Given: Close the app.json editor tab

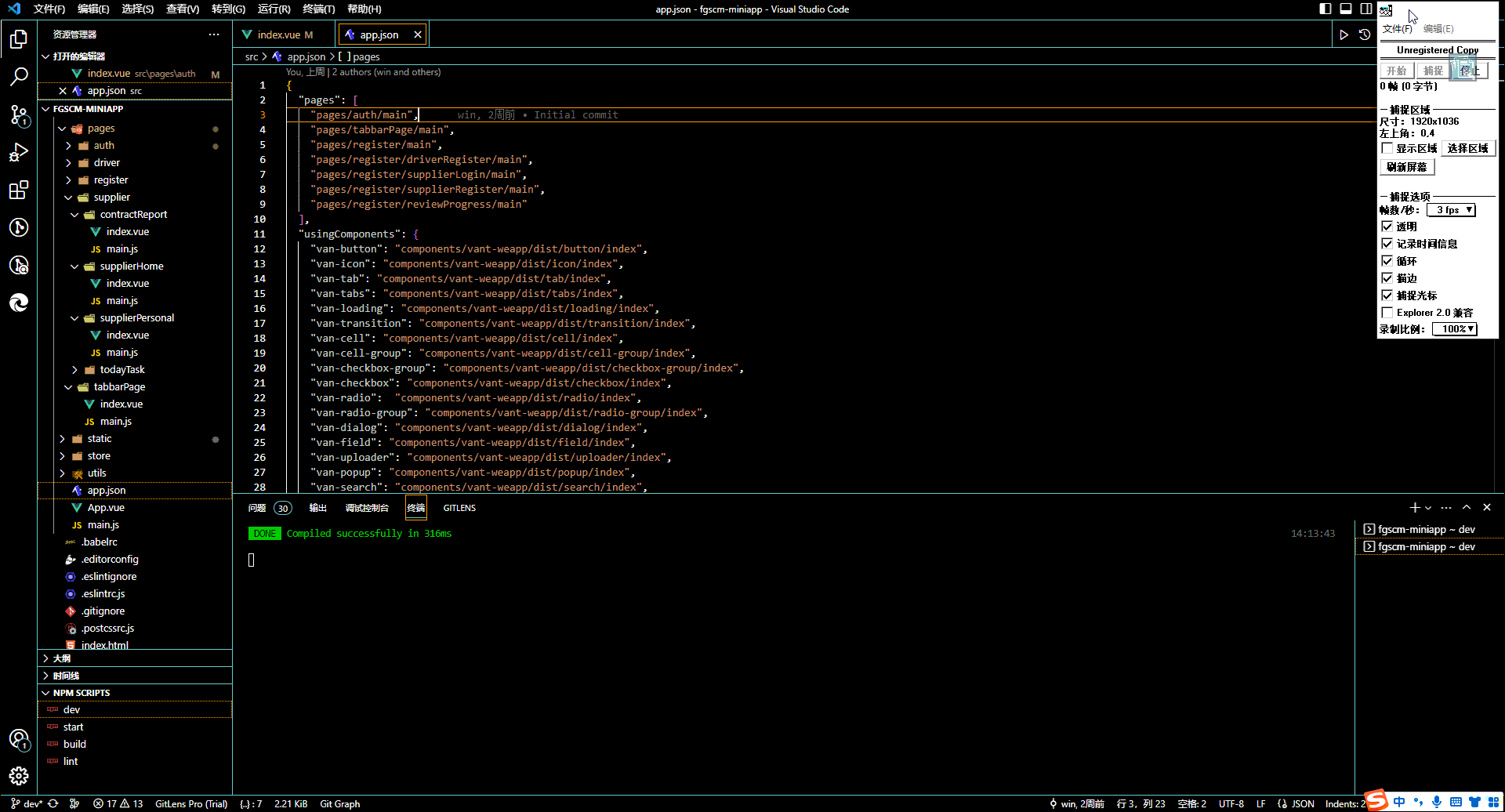Looking at the screenshot, I should pyautogui.click(x=418, y=34).
